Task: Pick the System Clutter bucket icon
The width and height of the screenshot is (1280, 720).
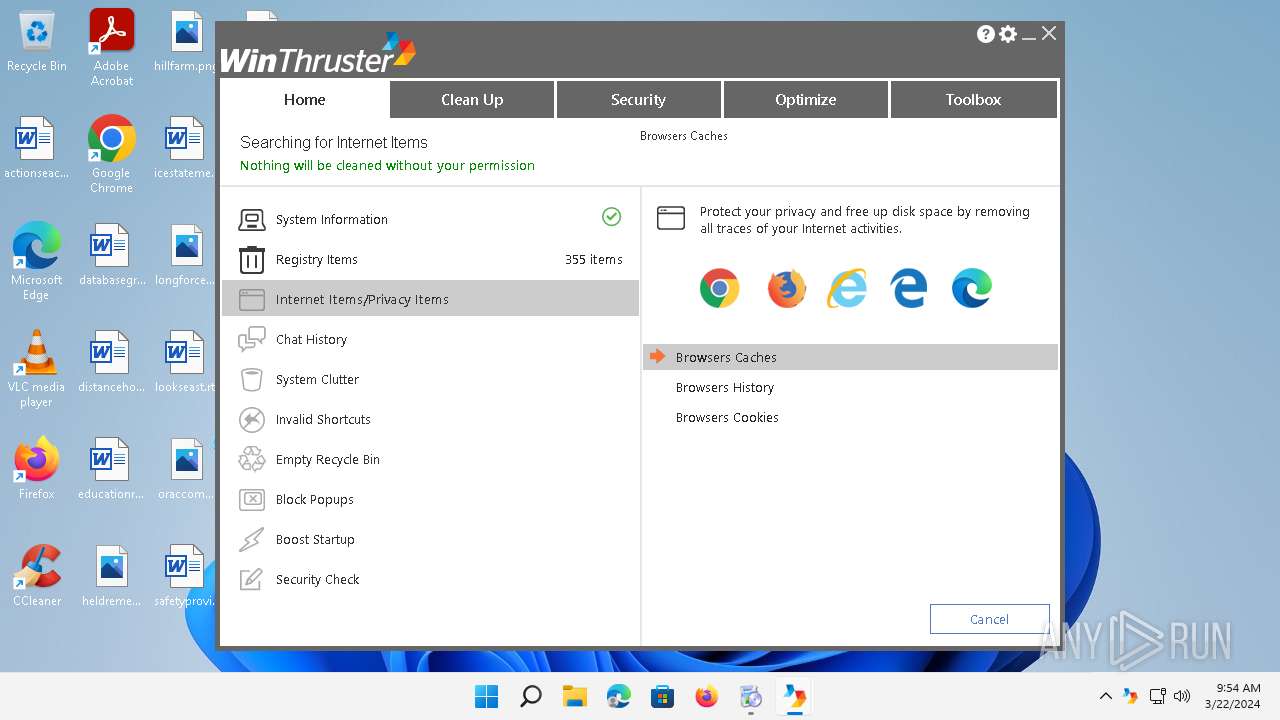Action: 252,380
